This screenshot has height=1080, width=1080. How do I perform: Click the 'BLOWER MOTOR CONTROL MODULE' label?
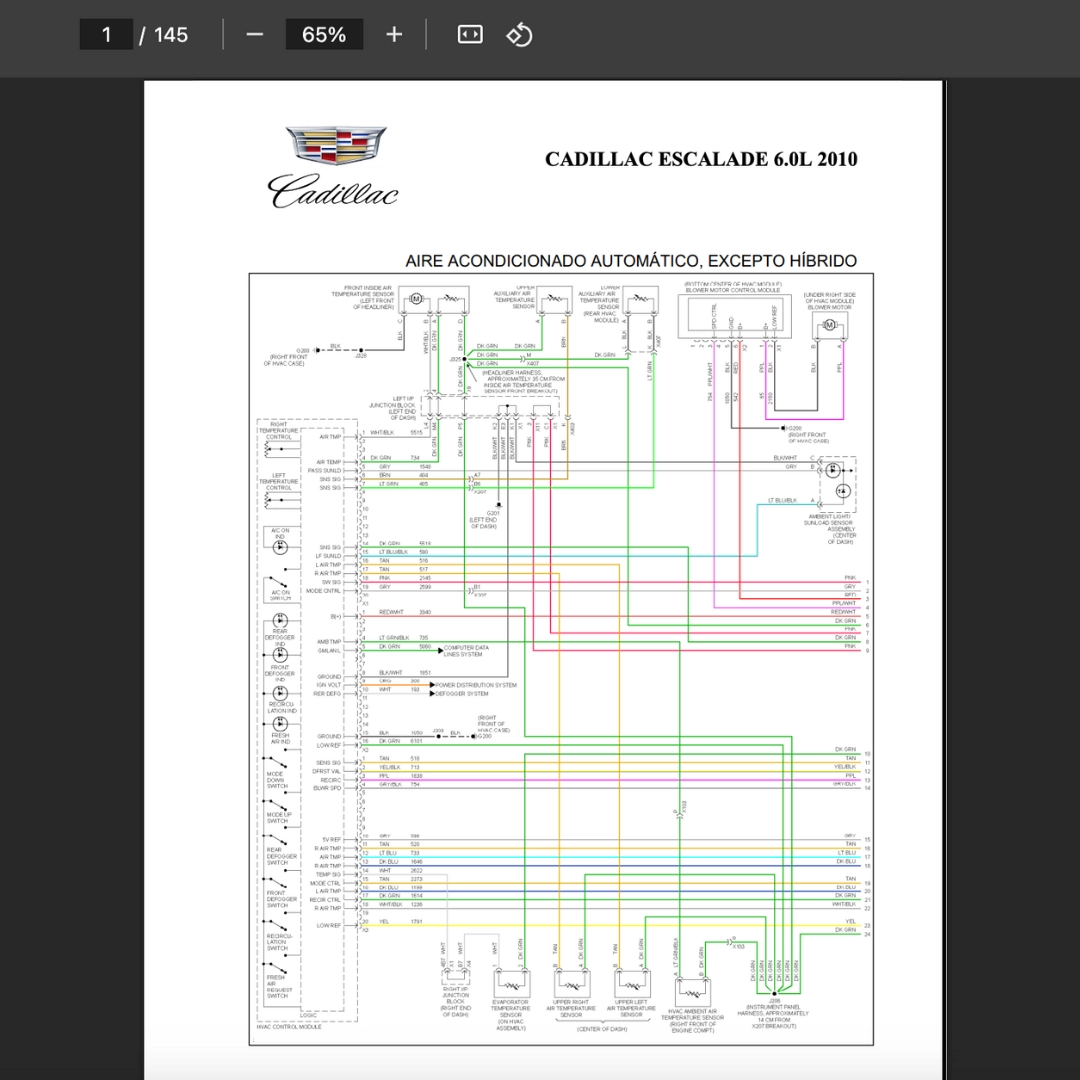click(733, 291)
